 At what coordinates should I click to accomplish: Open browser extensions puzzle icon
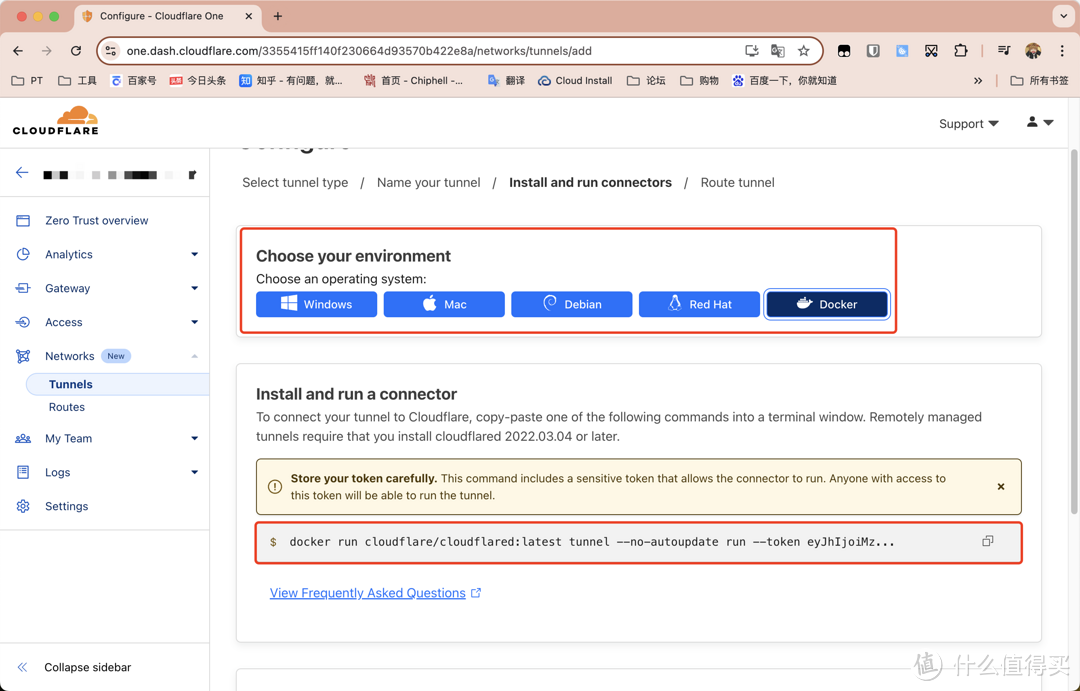(x=961, y=51)
